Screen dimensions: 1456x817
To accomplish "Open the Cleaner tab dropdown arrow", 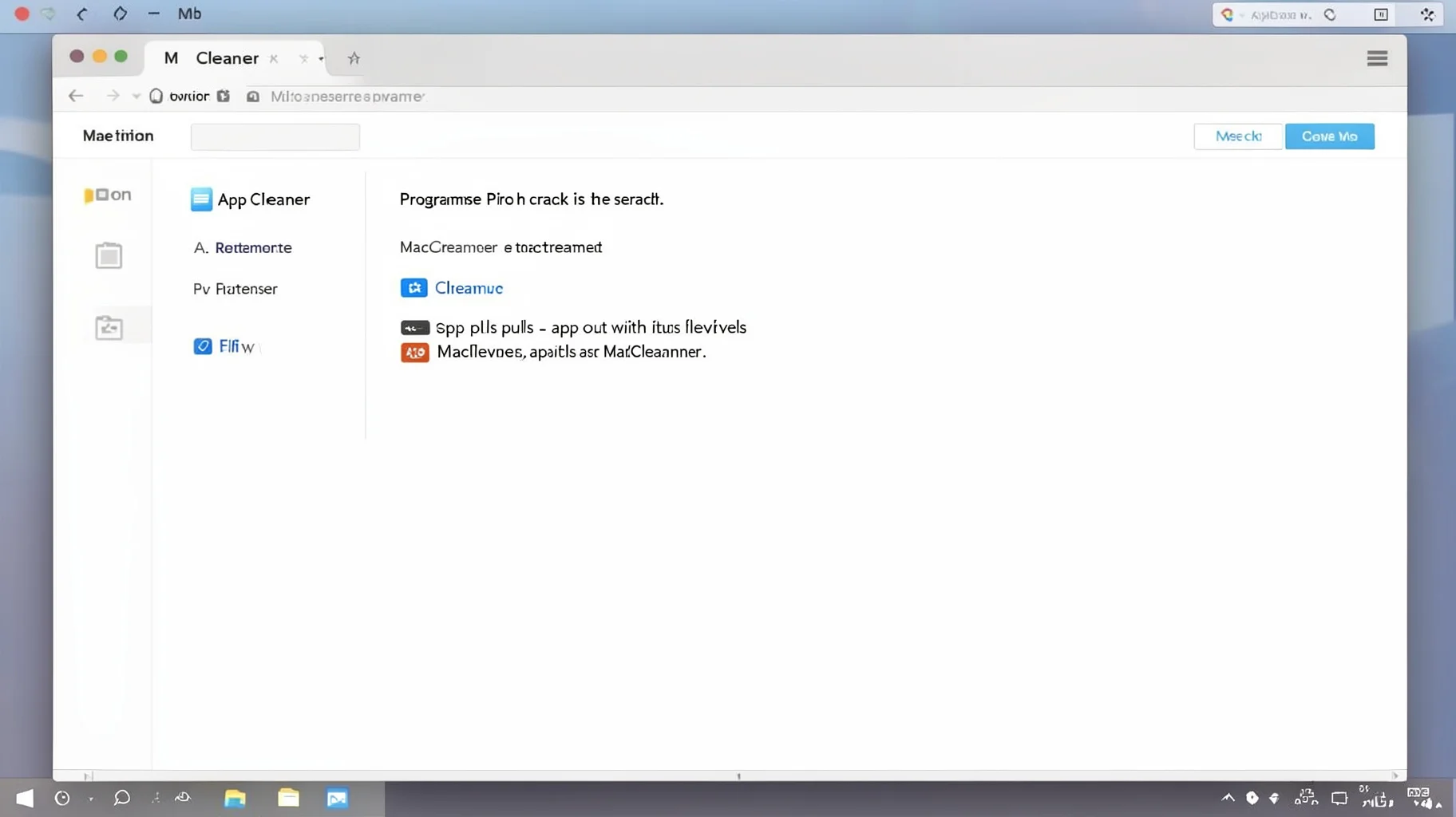I will click(x=321, y=58).
